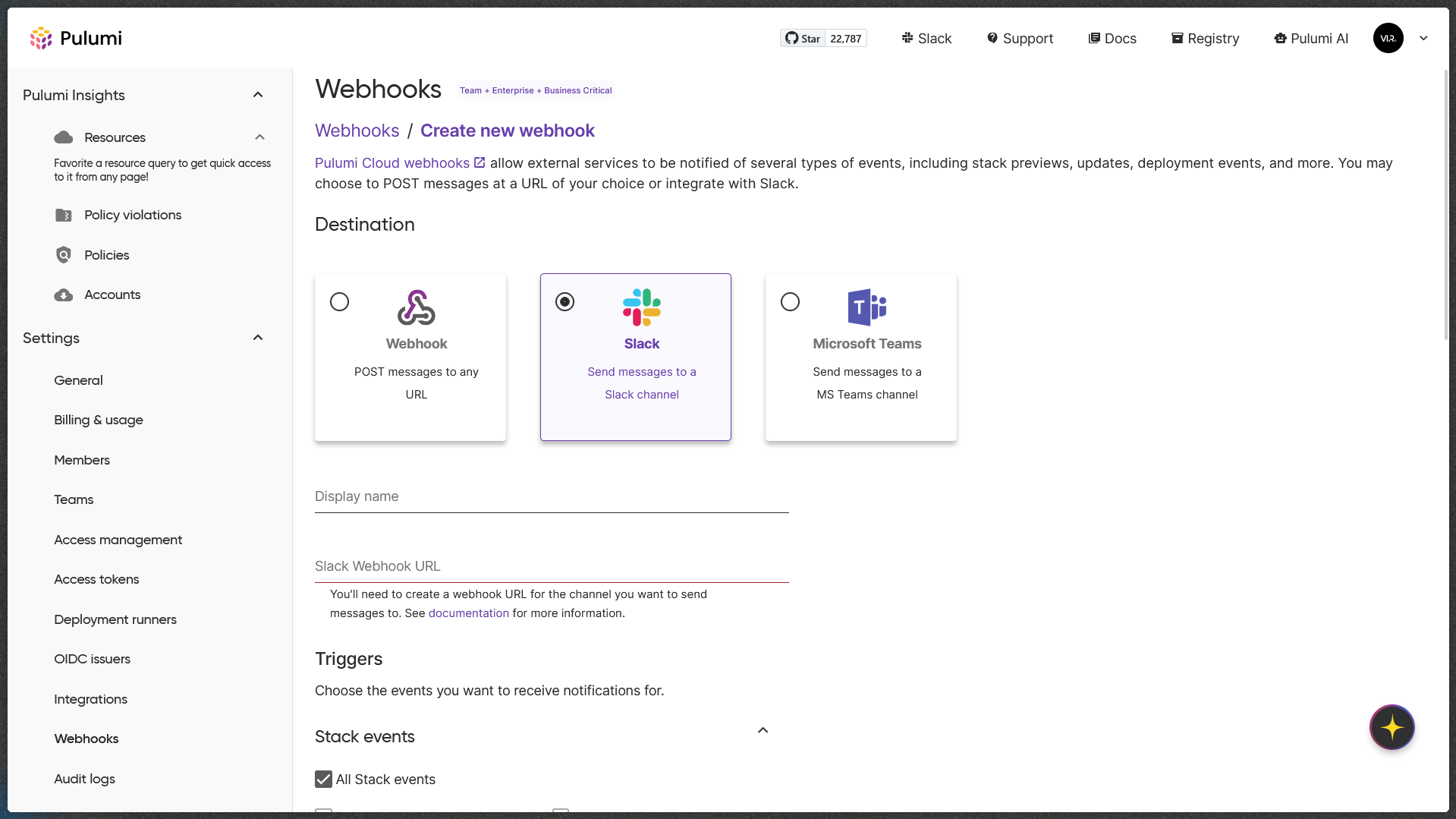This screenshot has width=1456, height=819.
Task: Click the Slack Webhook URL field
Action: point(552,566)
